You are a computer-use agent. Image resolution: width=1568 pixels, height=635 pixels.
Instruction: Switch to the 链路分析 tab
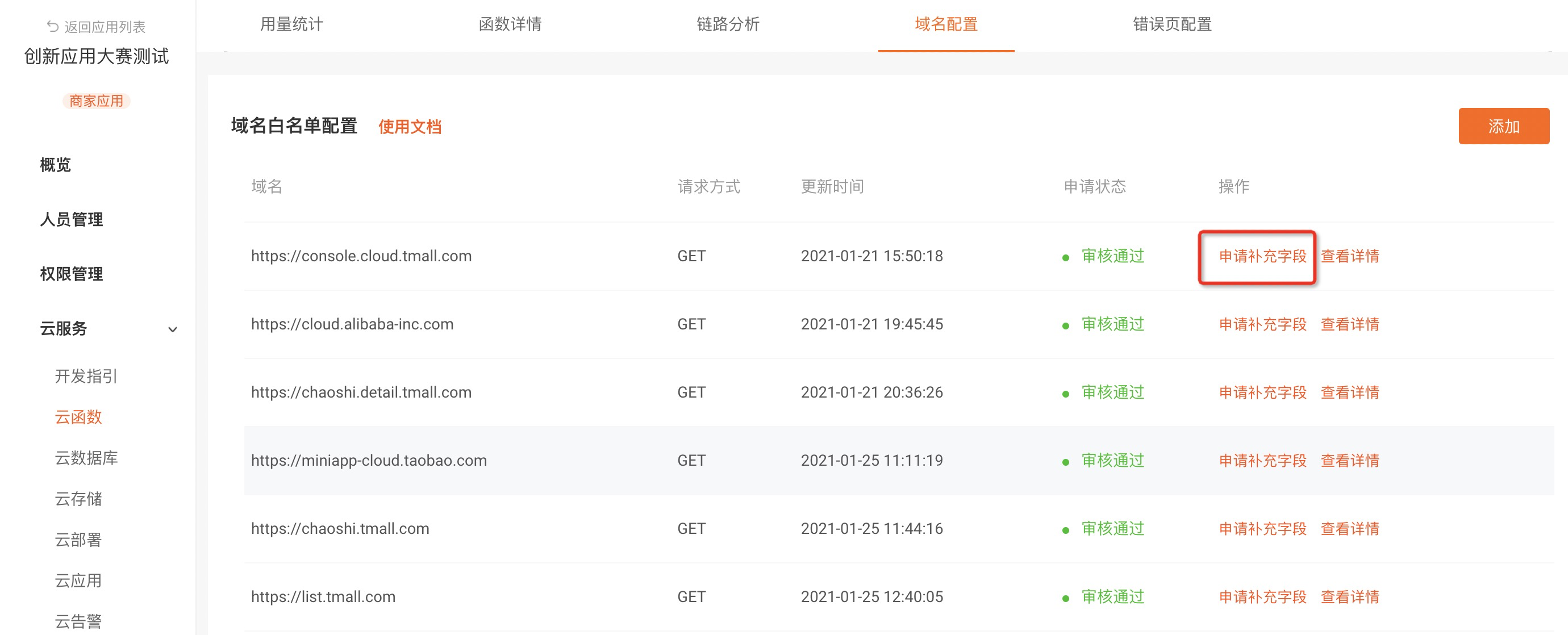pos(728,24)
